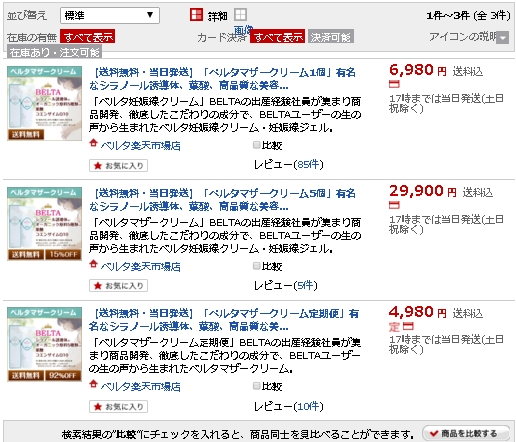This screenshot has width=516, height=442.
Task: Add the 1個 item to お気に入り
Action: tap(118, 166)
